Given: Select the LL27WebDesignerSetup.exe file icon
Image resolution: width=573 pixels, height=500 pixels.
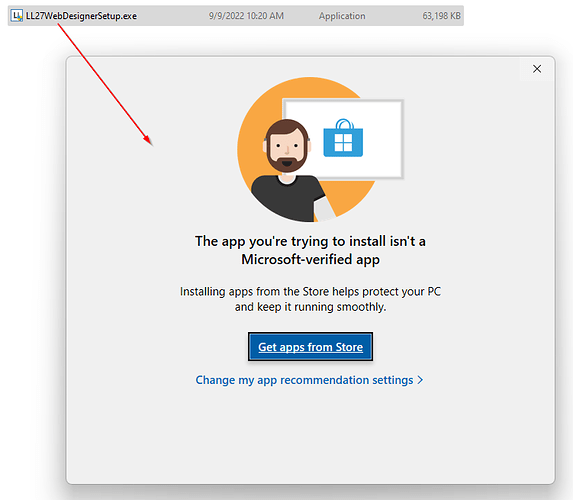Looking at the screenshot, I should point(16,16).
